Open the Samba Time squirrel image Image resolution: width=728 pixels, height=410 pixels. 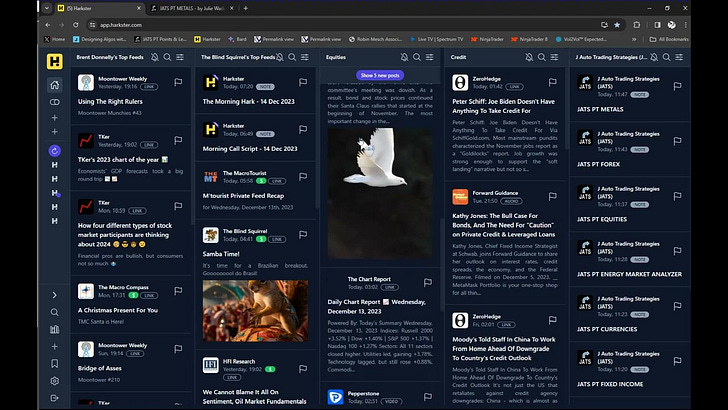(x=255, y=311)
